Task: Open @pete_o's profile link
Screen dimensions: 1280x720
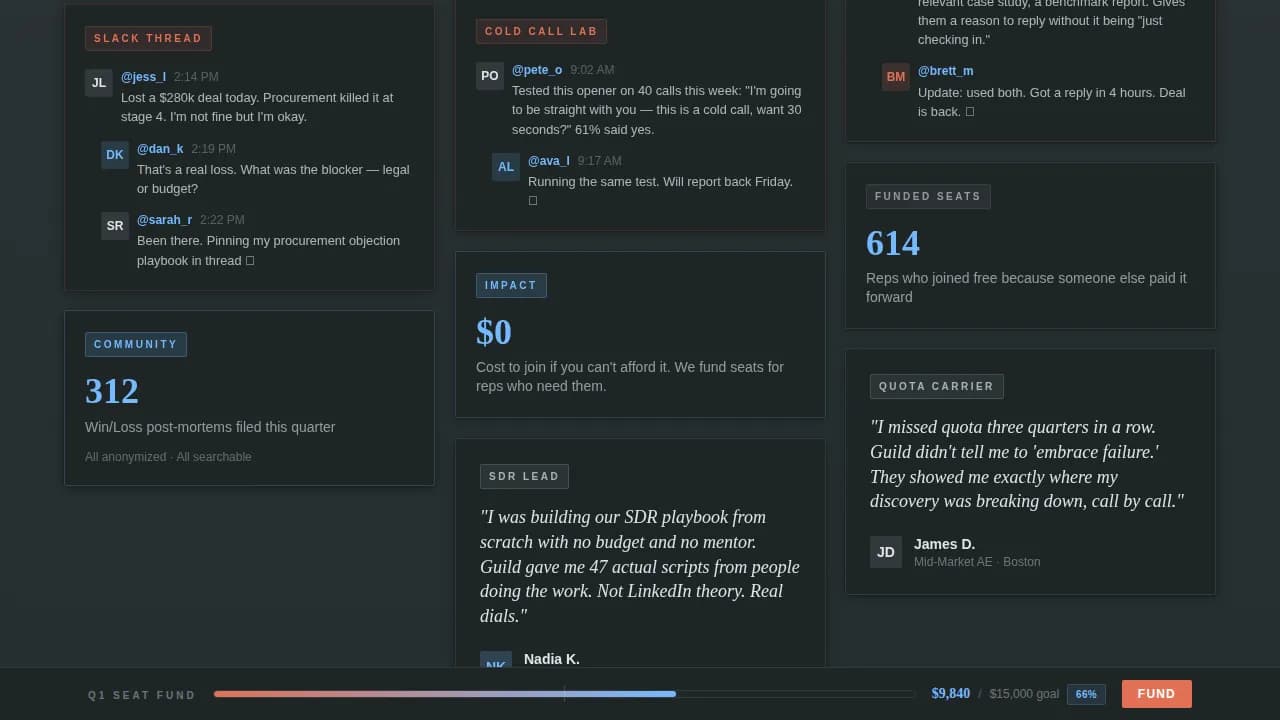Action: point(537,70)
